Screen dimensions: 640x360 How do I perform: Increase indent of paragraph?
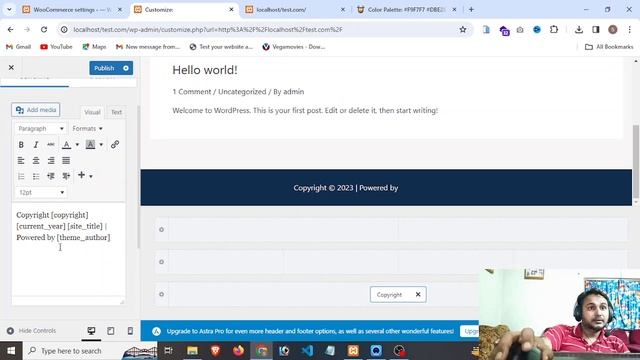pyautogui.click(x=66, y=176)
